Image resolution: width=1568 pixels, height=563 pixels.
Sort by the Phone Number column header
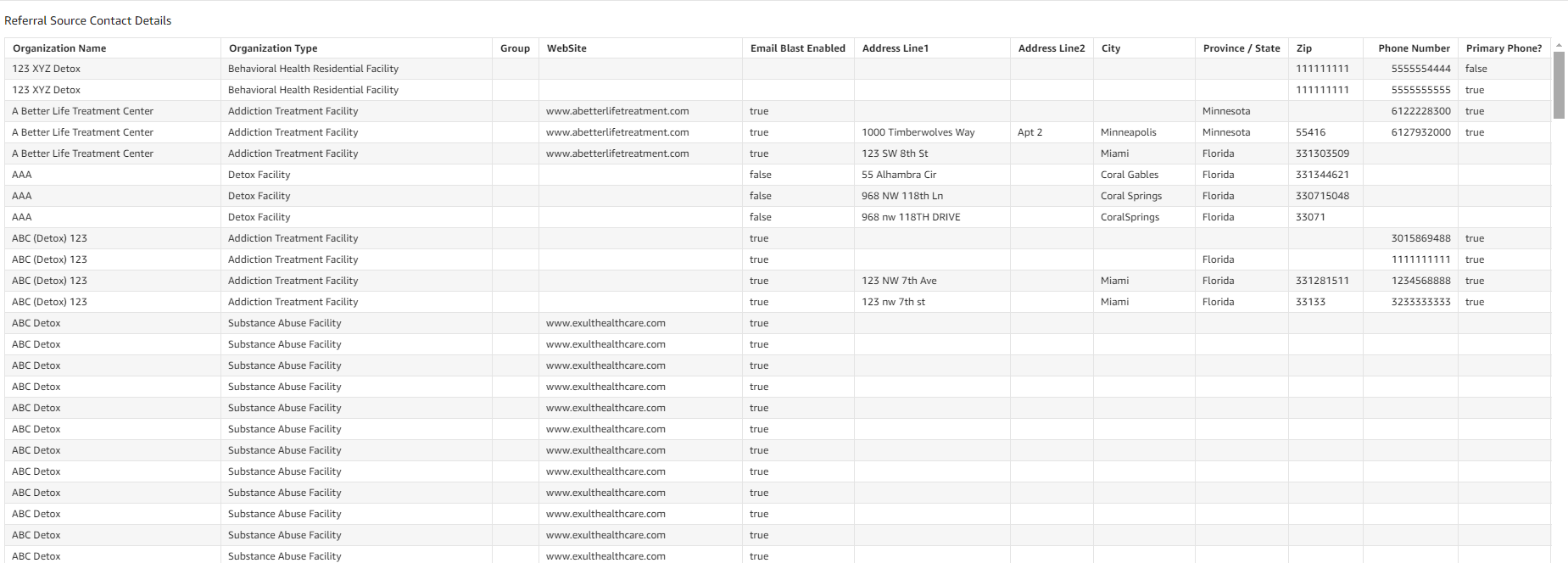[1414, 48]
